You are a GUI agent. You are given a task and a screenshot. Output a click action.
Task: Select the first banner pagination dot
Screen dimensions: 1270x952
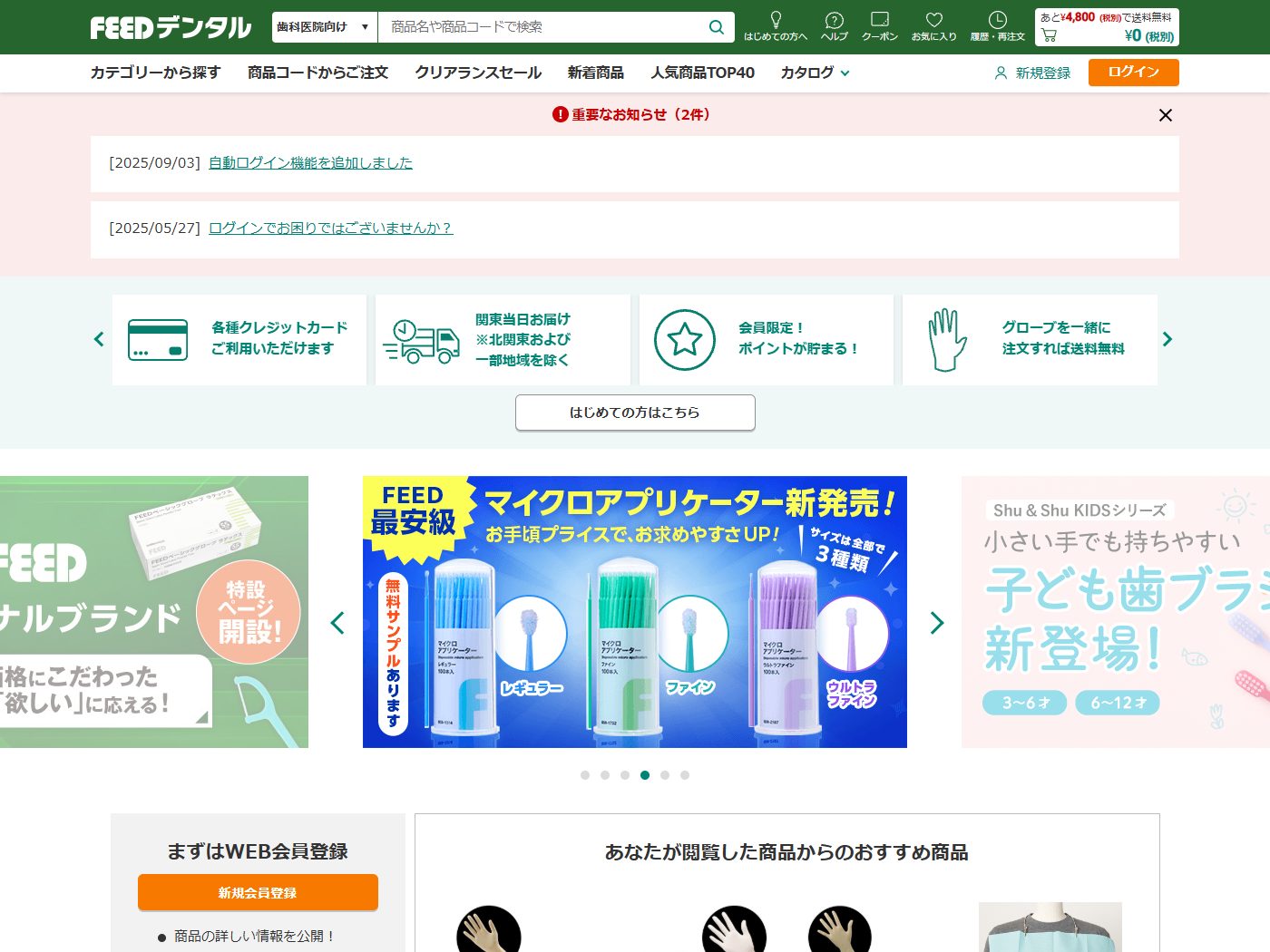[x=585, y=775]
